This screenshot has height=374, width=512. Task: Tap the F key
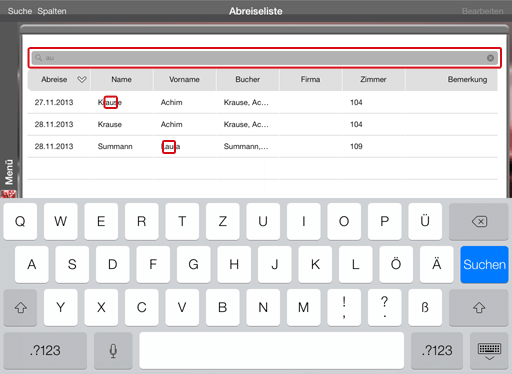[153, 264]
